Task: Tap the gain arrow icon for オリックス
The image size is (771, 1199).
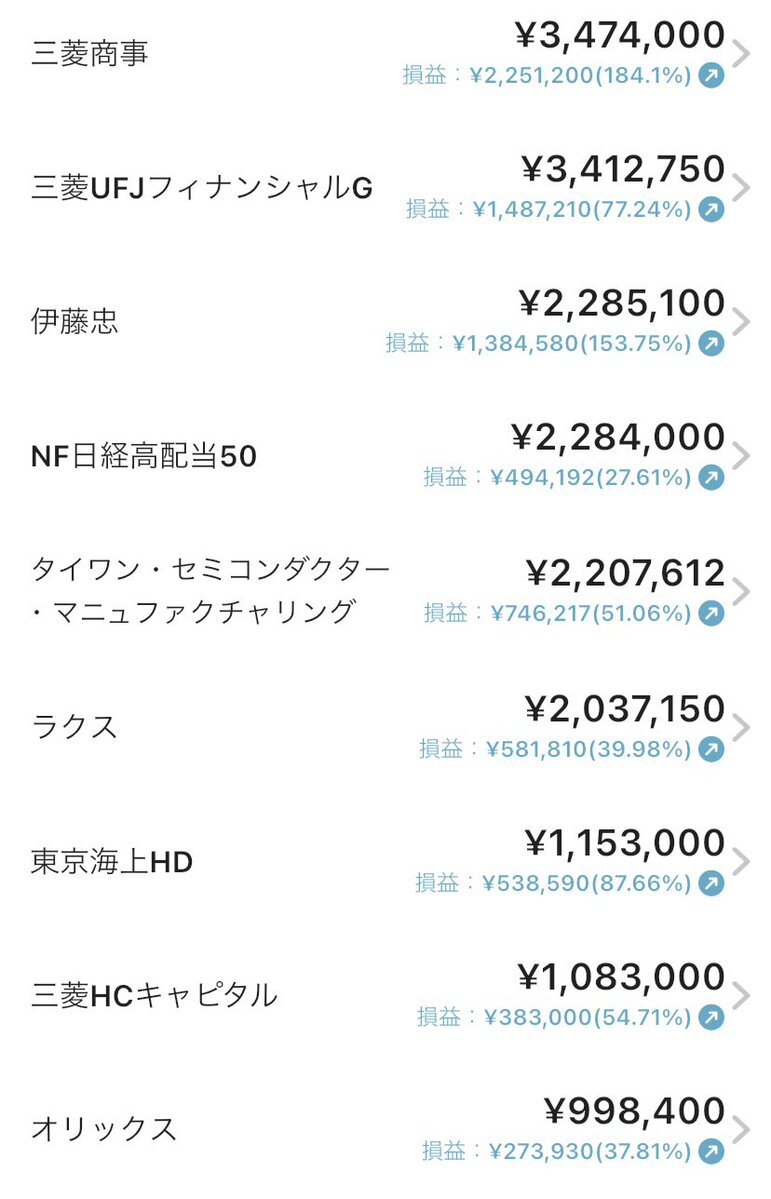Action: pyautogui.click(x=711, y=1151)
